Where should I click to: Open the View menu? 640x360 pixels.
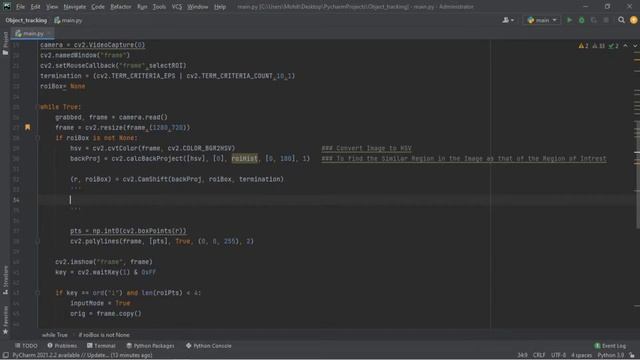click(52, 7)
